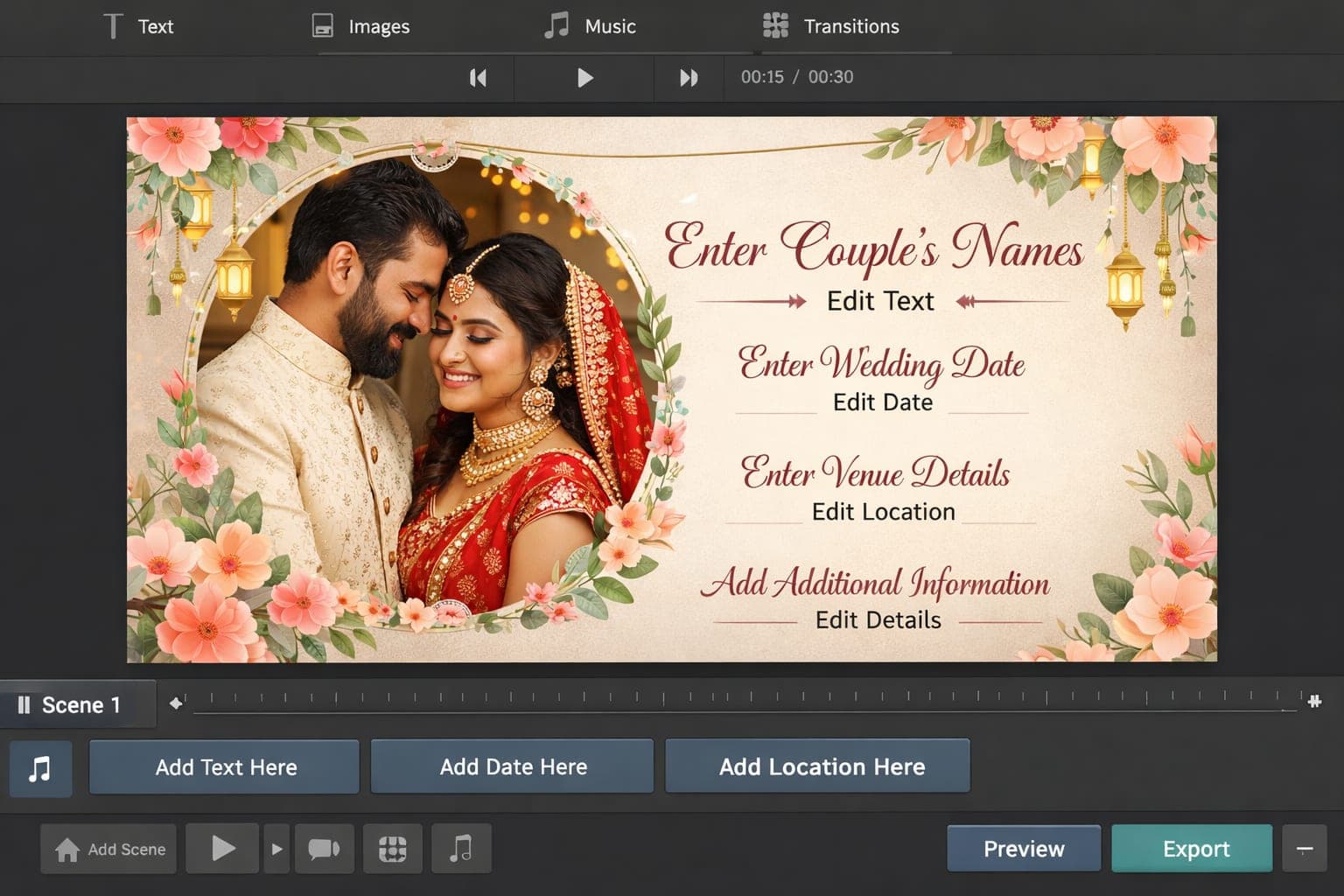Select the Transitions icon

776,26
